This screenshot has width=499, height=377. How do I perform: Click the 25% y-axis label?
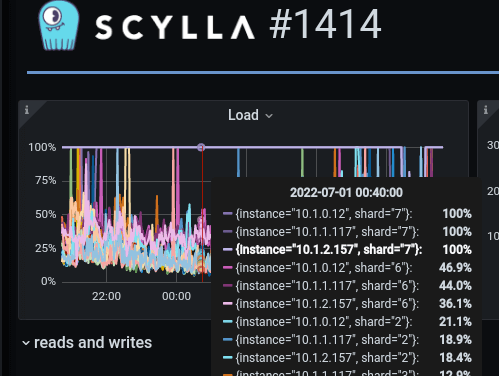pyautogui.click(x=46, y=248)
